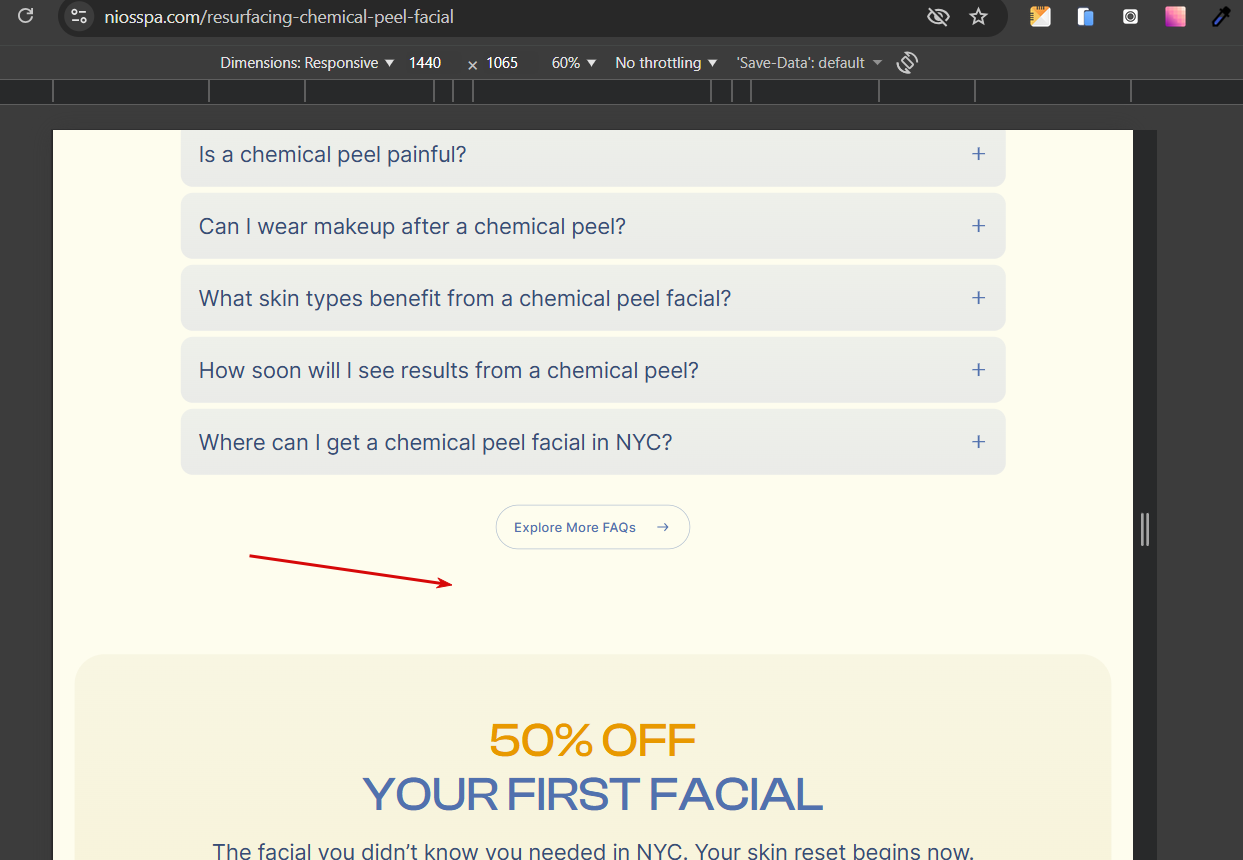The width and height of the screenshot is (1243, 860).
Task: Expand "Can I wear makeup" question
Action: (x=593, y=226)
